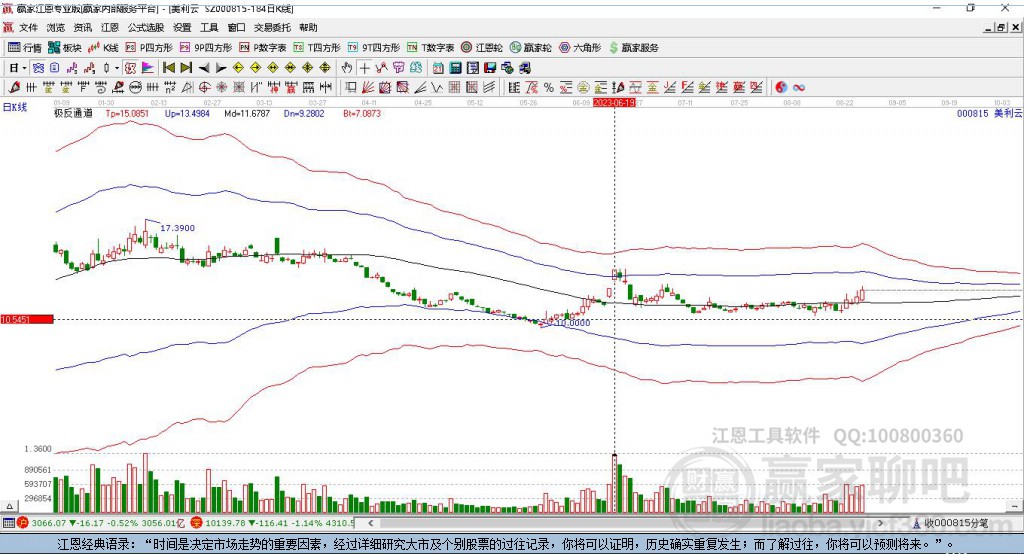Open the 文件 menu
Viewport: 1024px width, 554px height.
[x=29, y=27]
